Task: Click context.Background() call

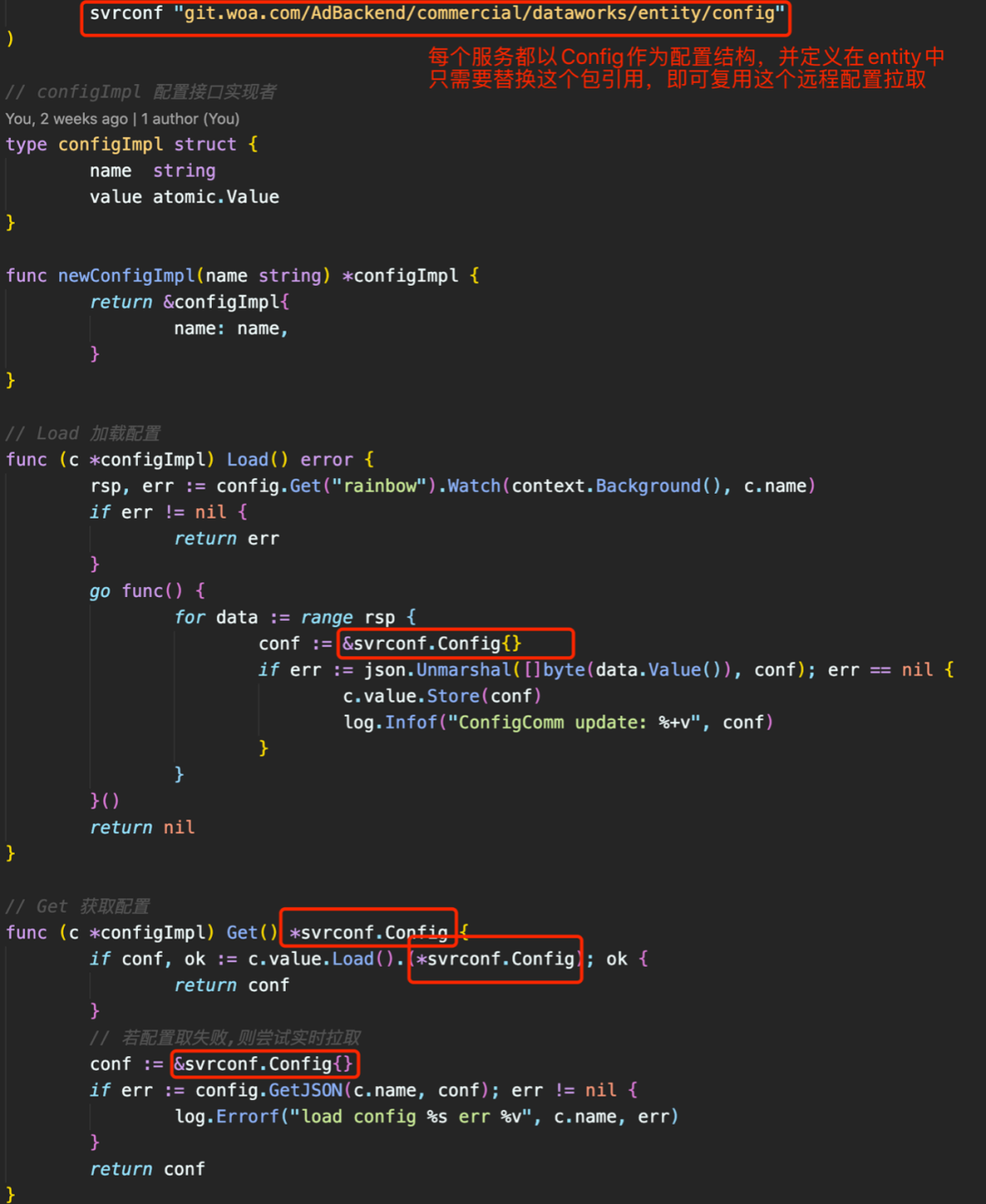Action: [616, 487]
